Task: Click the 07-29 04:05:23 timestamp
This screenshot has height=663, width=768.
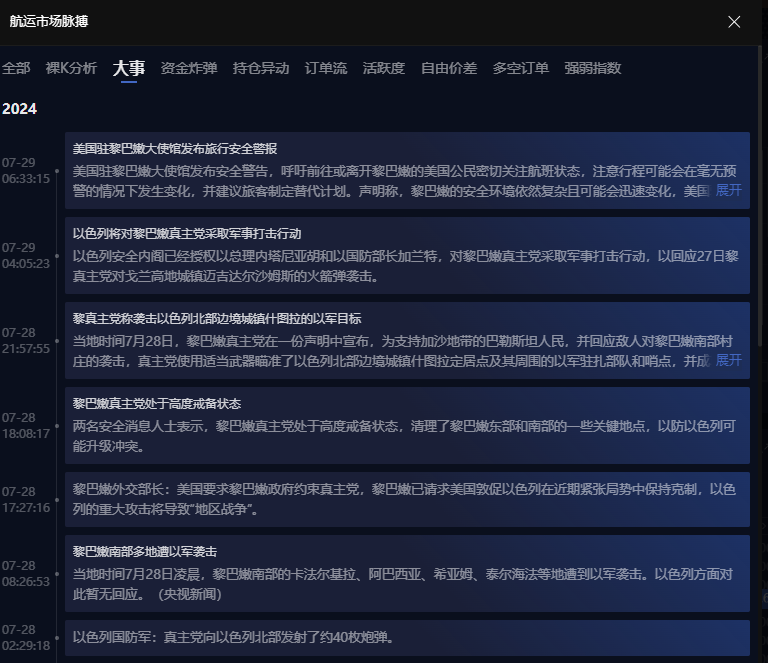Action: tap(25, 256)
